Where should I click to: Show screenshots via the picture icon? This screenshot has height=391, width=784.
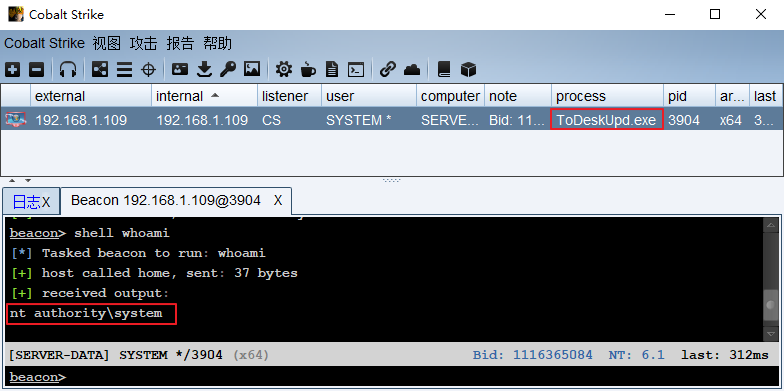click(252, 69)
